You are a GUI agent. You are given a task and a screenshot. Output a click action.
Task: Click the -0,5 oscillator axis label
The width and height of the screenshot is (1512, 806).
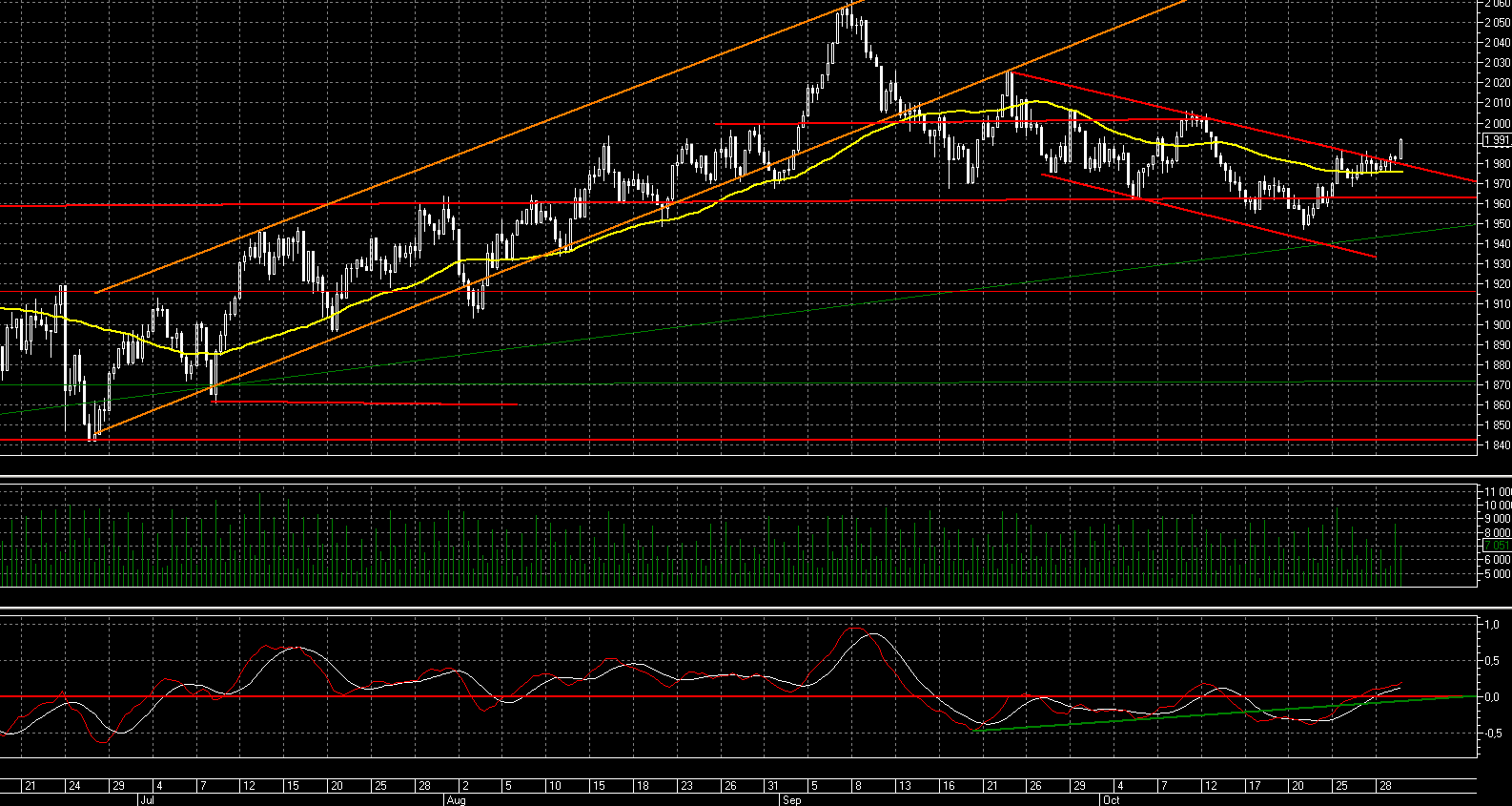[x=1492, y=733]
